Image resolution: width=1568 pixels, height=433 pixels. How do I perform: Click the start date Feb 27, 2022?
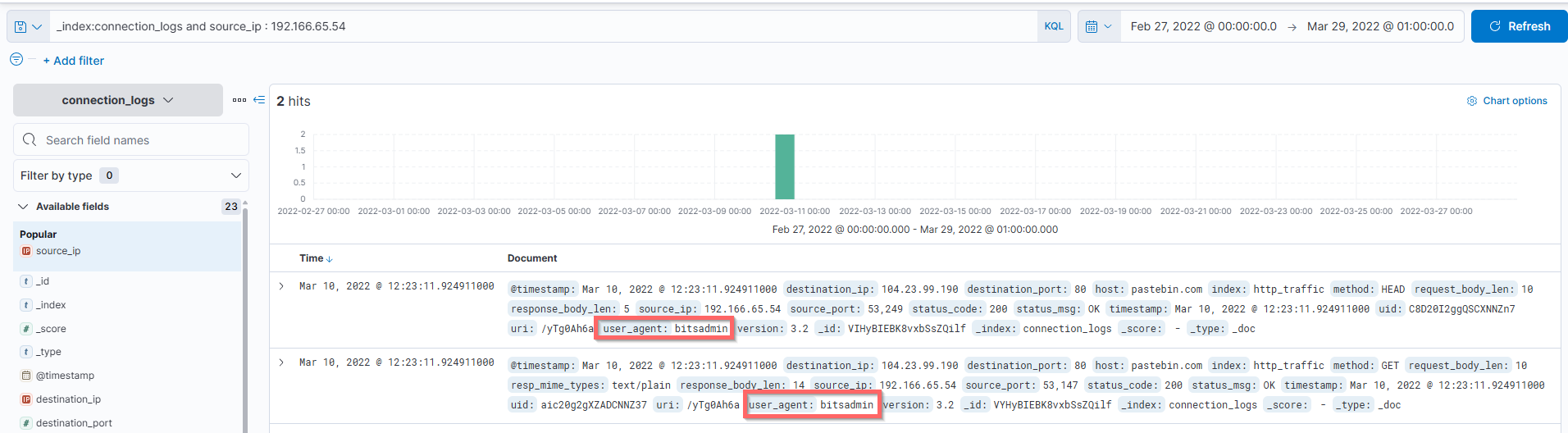(1203, 26)
